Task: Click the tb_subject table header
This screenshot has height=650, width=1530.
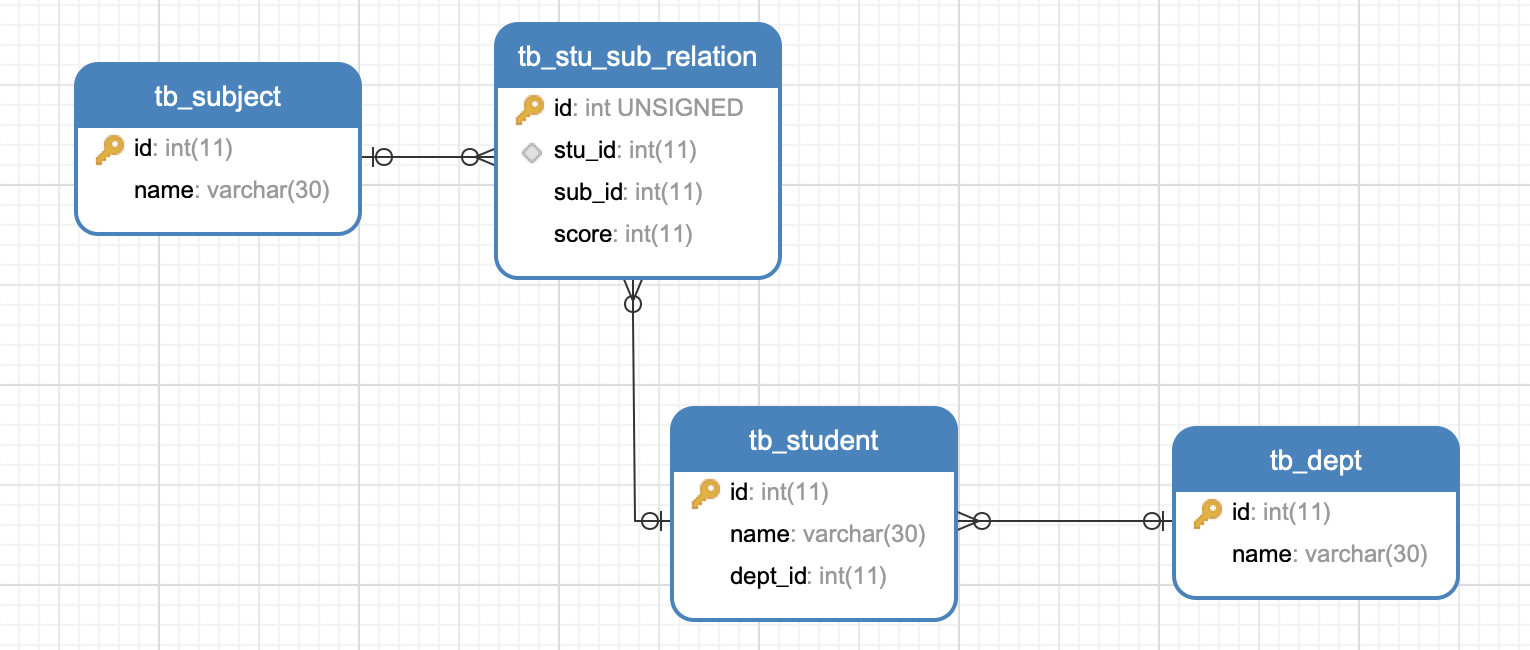Action: [218, 97]
